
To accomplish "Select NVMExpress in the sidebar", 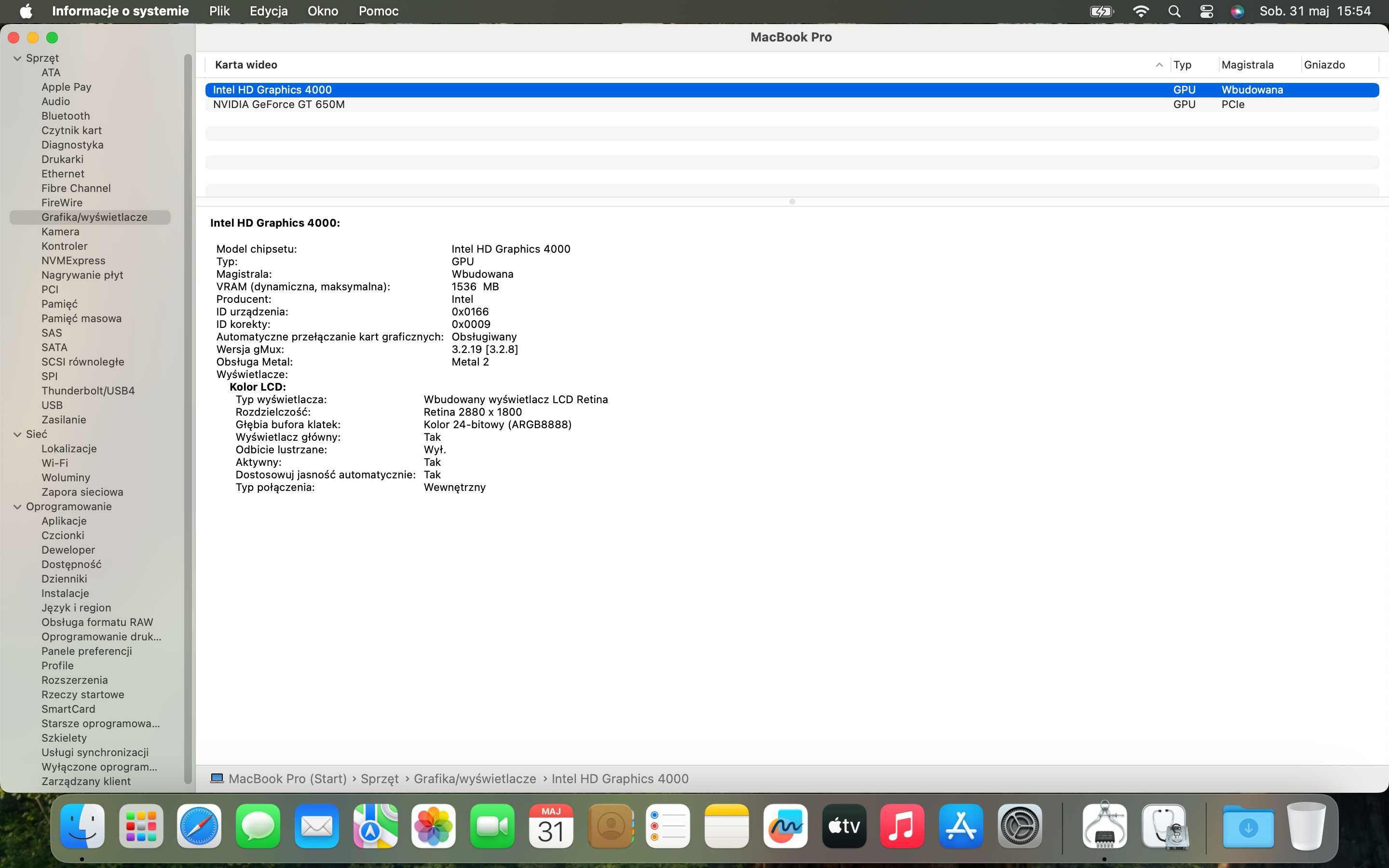I will (x=73, y=260).
